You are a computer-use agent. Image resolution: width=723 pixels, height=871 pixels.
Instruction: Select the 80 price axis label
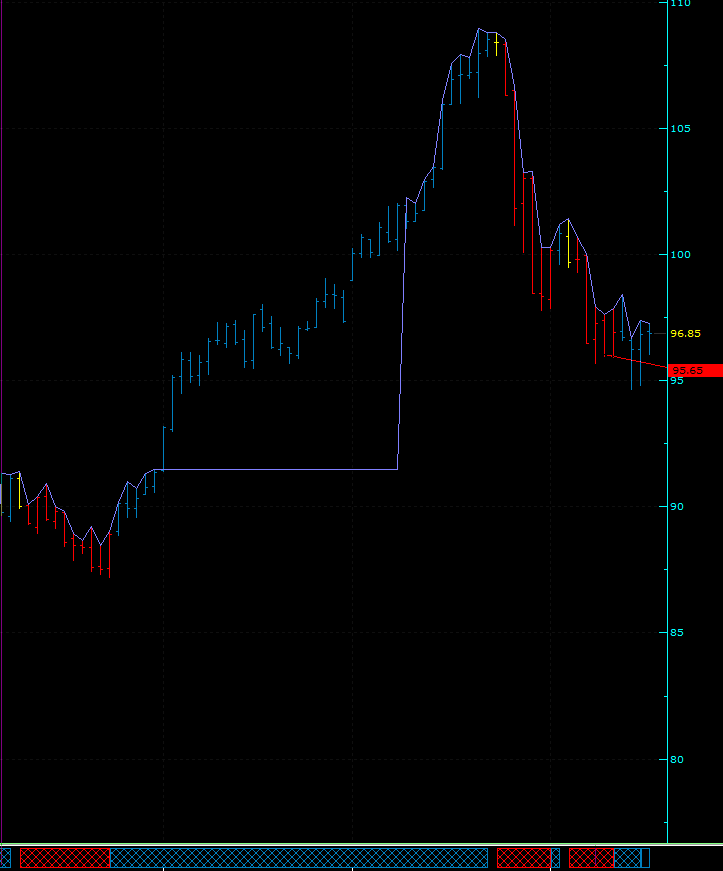click(677, 759)
